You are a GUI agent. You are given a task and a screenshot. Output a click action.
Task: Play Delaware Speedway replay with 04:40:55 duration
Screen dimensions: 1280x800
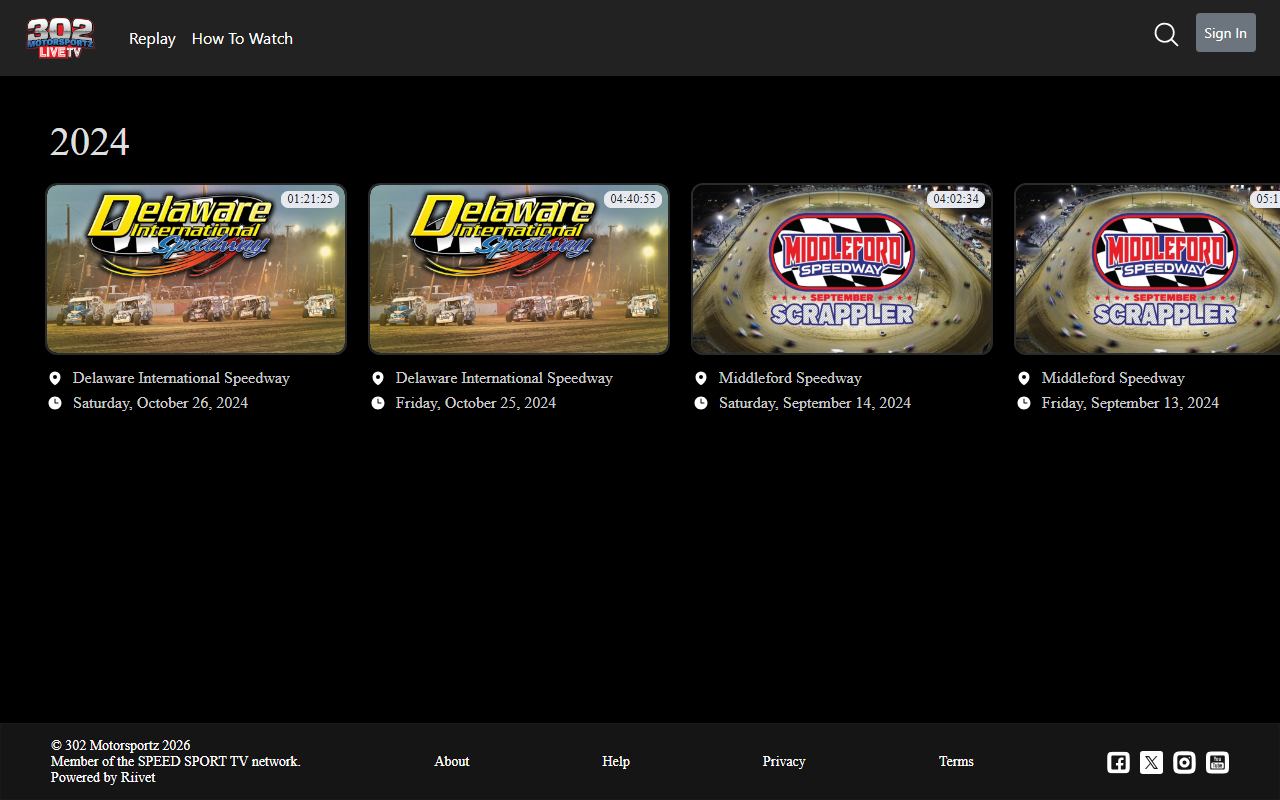pos(519,269)
